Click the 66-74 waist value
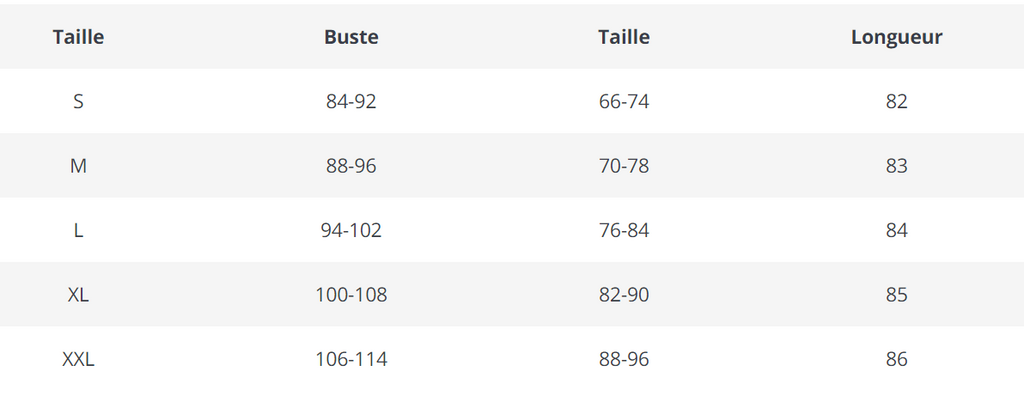The height and width of the screenshot is (402, 1024). (624, 102)
